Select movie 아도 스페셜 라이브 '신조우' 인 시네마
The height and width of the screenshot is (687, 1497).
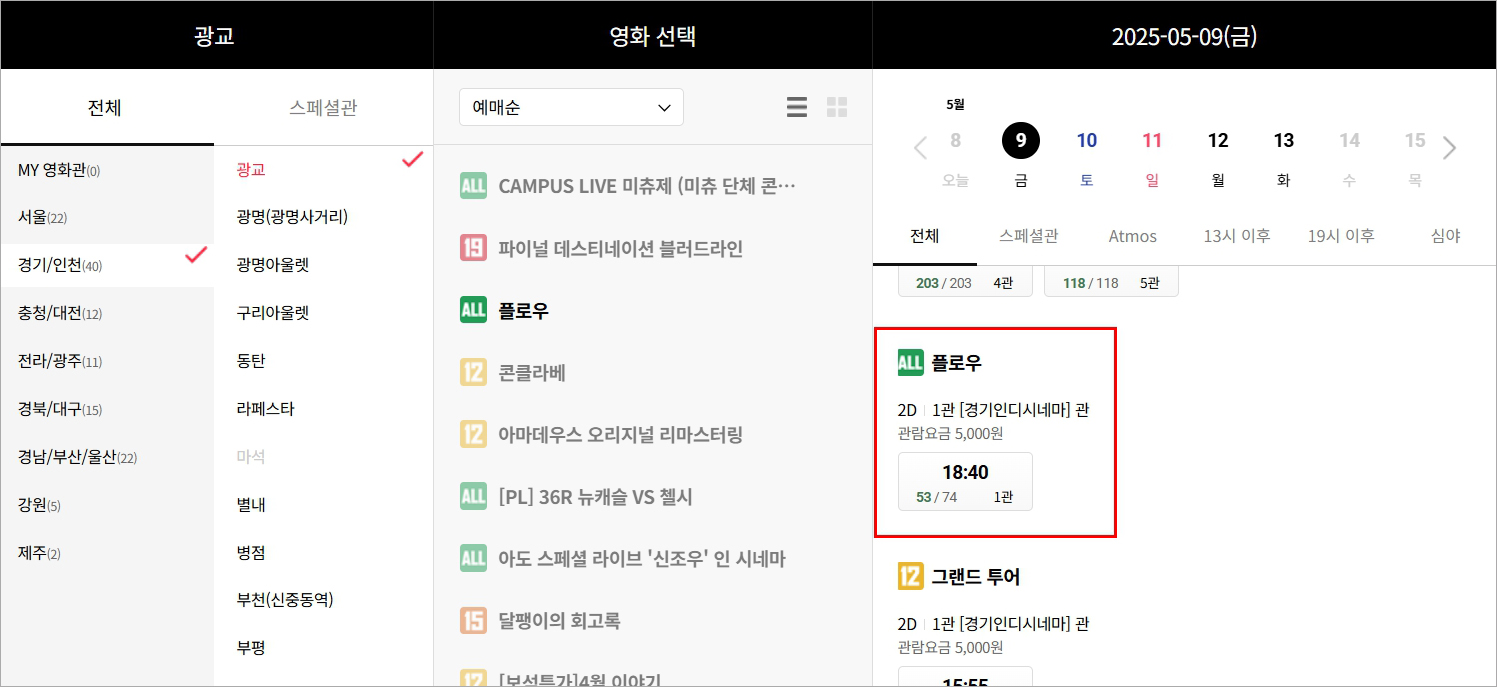[x=642, y=559]
